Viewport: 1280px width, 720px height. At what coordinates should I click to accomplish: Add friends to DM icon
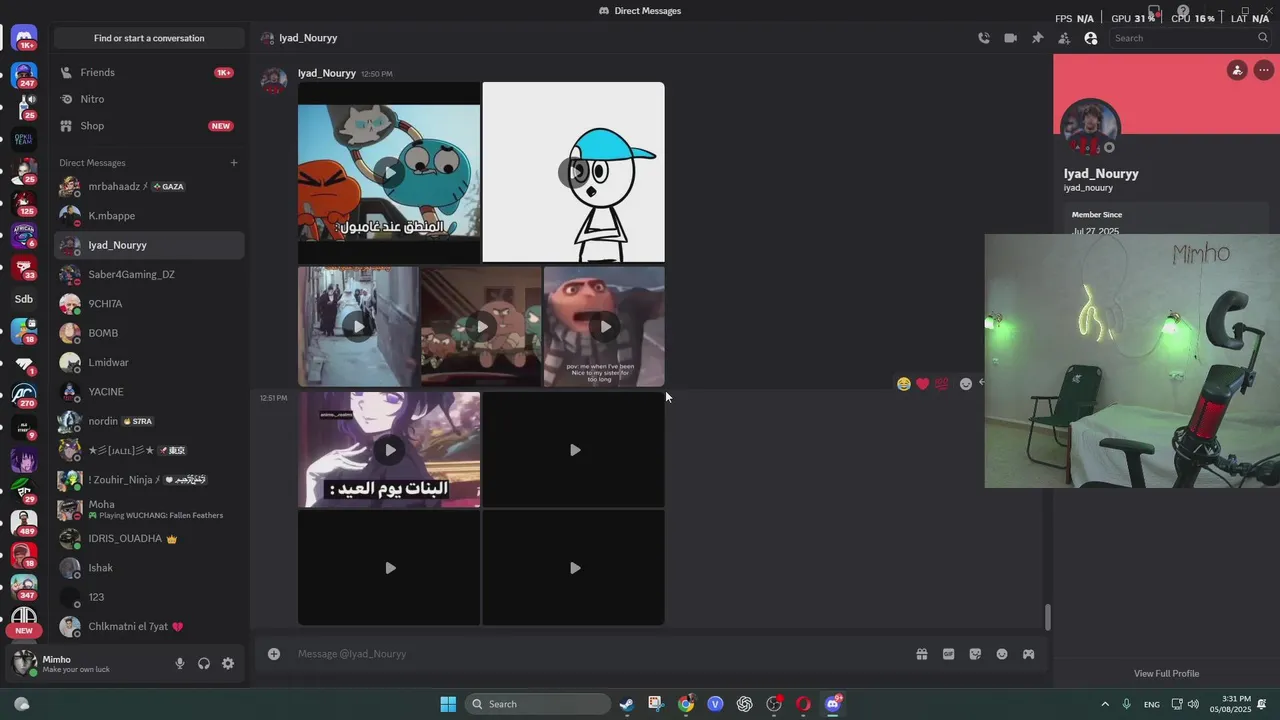(x=1064, y=38)
